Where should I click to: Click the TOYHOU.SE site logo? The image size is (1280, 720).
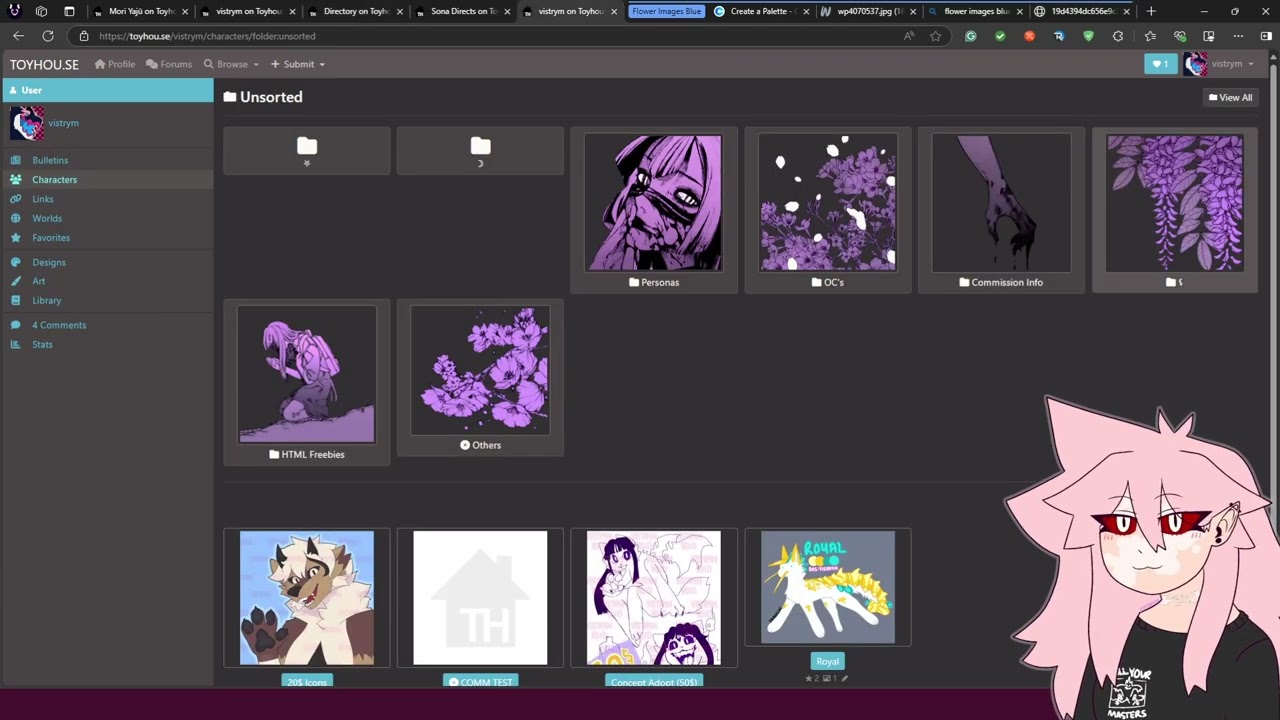pyautogui.click(x=44, y=64)
